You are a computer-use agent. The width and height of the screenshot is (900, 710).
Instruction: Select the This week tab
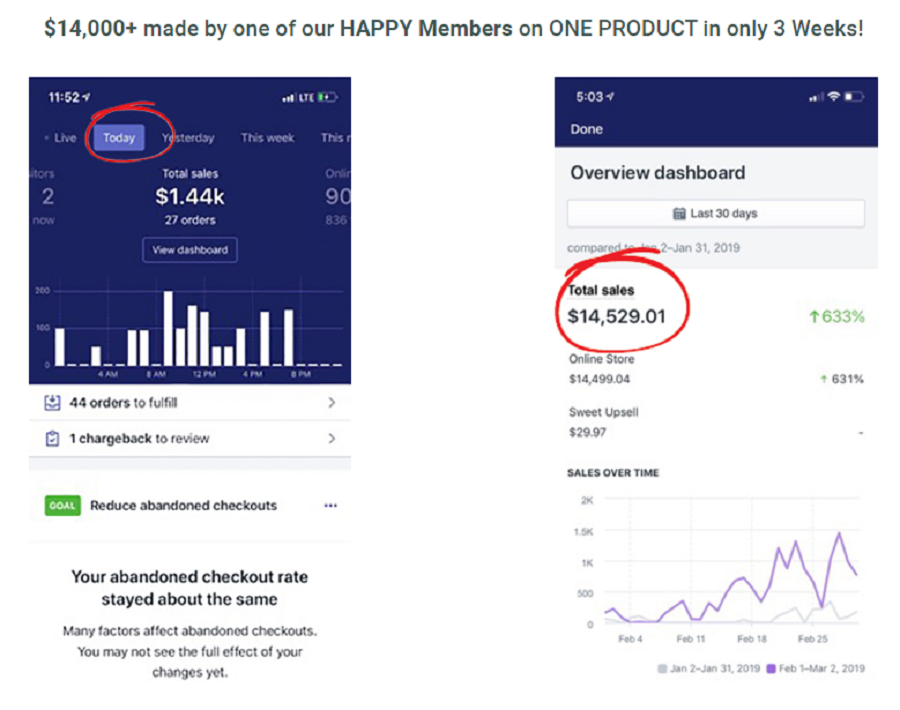268,137
